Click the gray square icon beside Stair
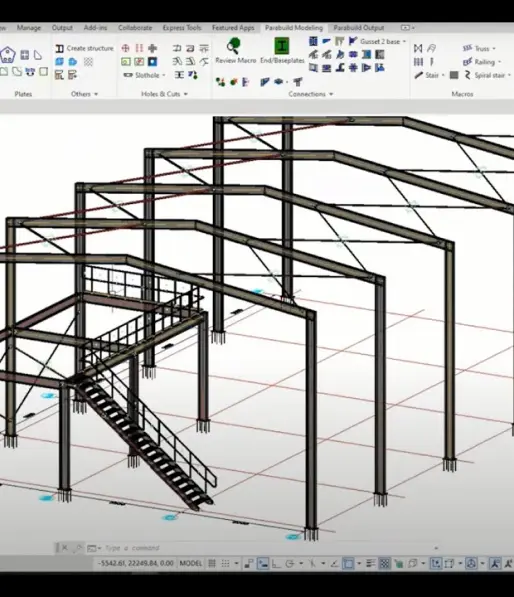 [x=454, y=75]
